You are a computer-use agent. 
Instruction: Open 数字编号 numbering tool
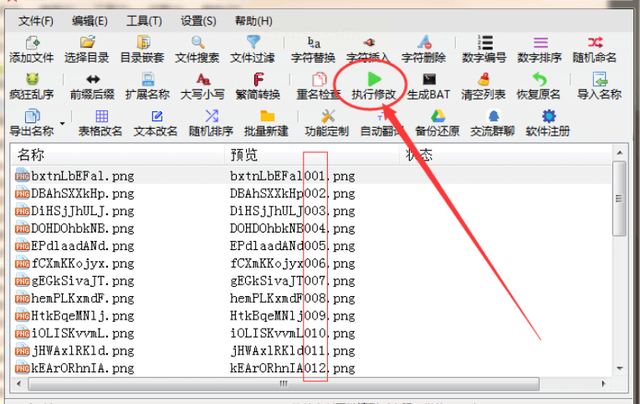point(484,49)
